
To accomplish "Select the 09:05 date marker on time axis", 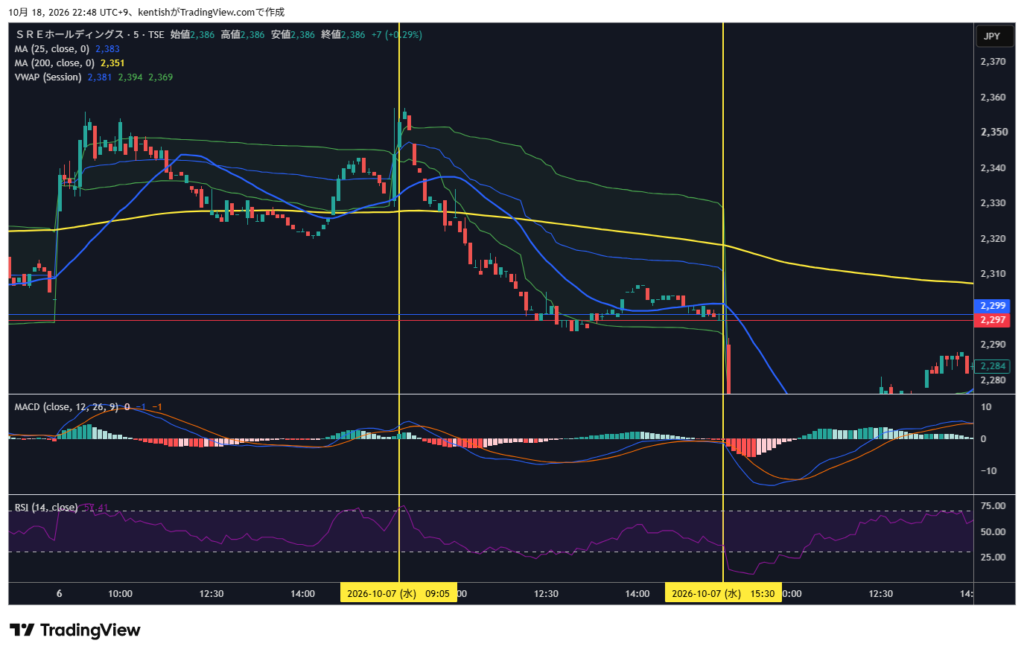I will point(398,594).
